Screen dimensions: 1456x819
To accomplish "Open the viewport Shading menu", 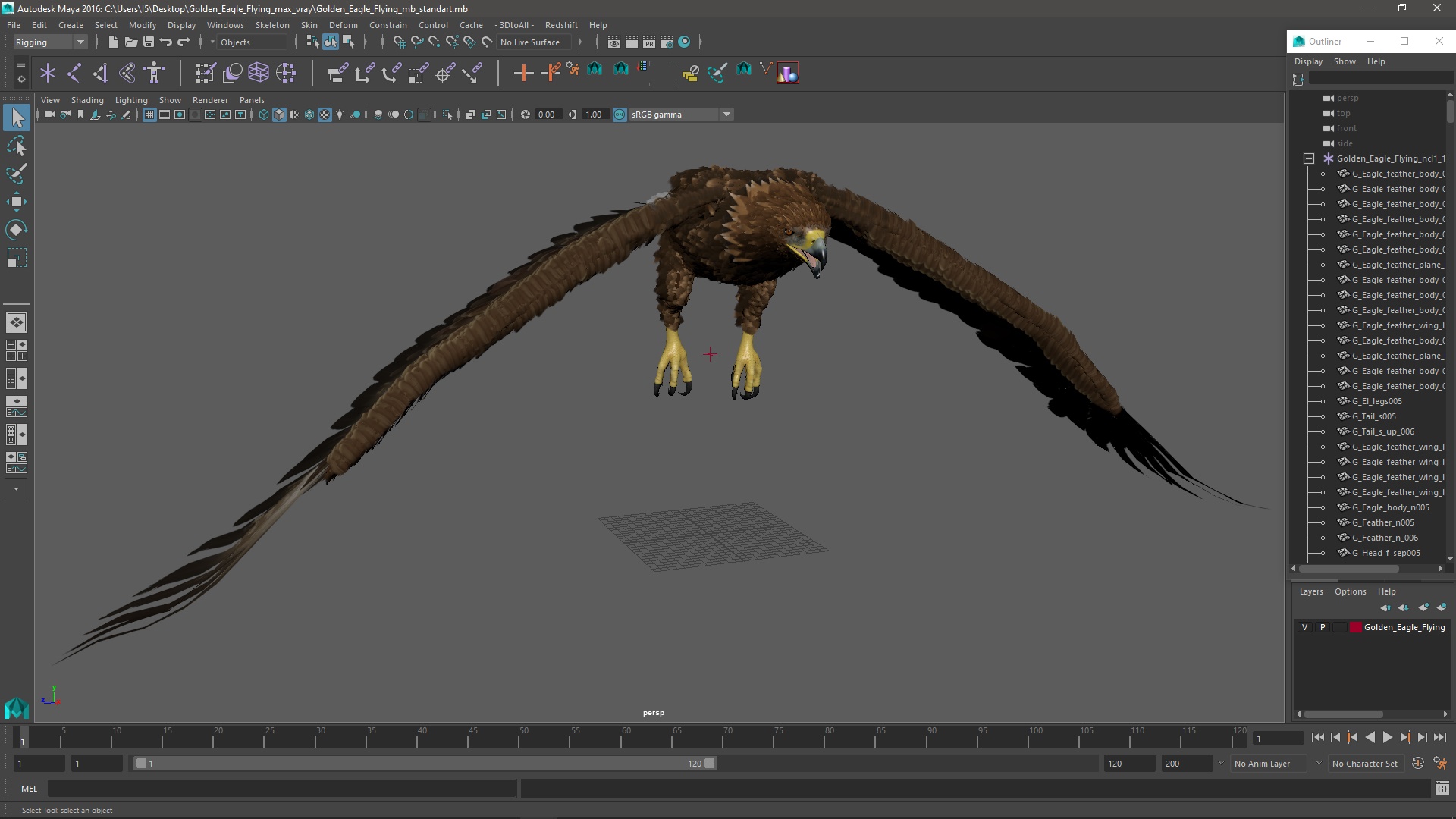I will click(87, 100).
